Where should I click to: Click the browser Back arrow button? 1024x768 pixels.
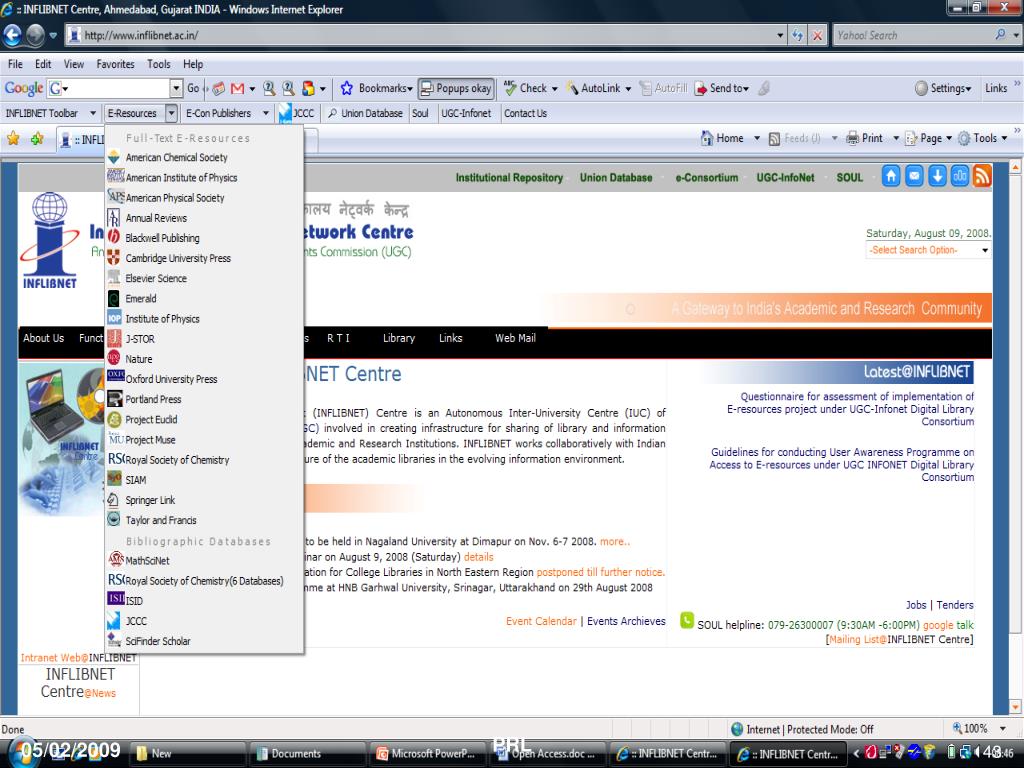(x=12, y=35)
